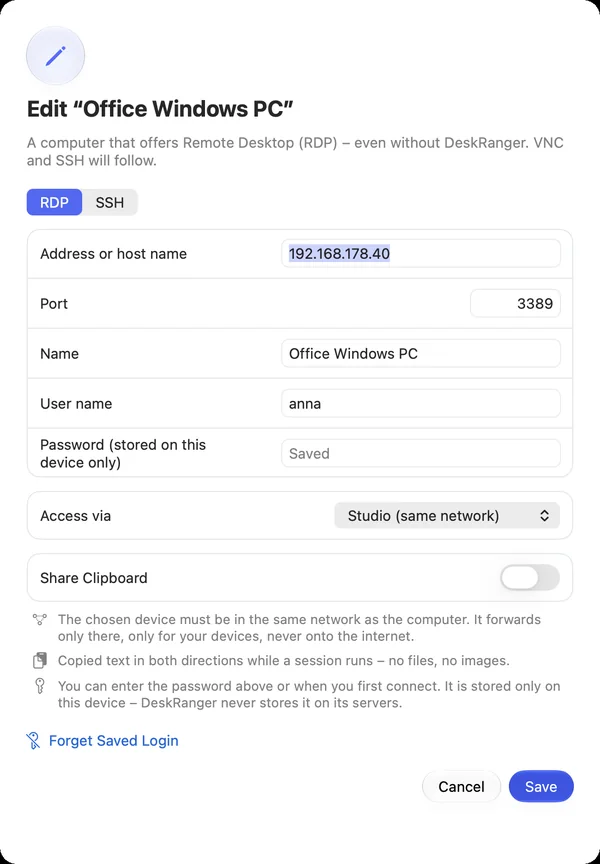Click the Port field showing 3389
This screenshot has height=864, width=600.
515,304
